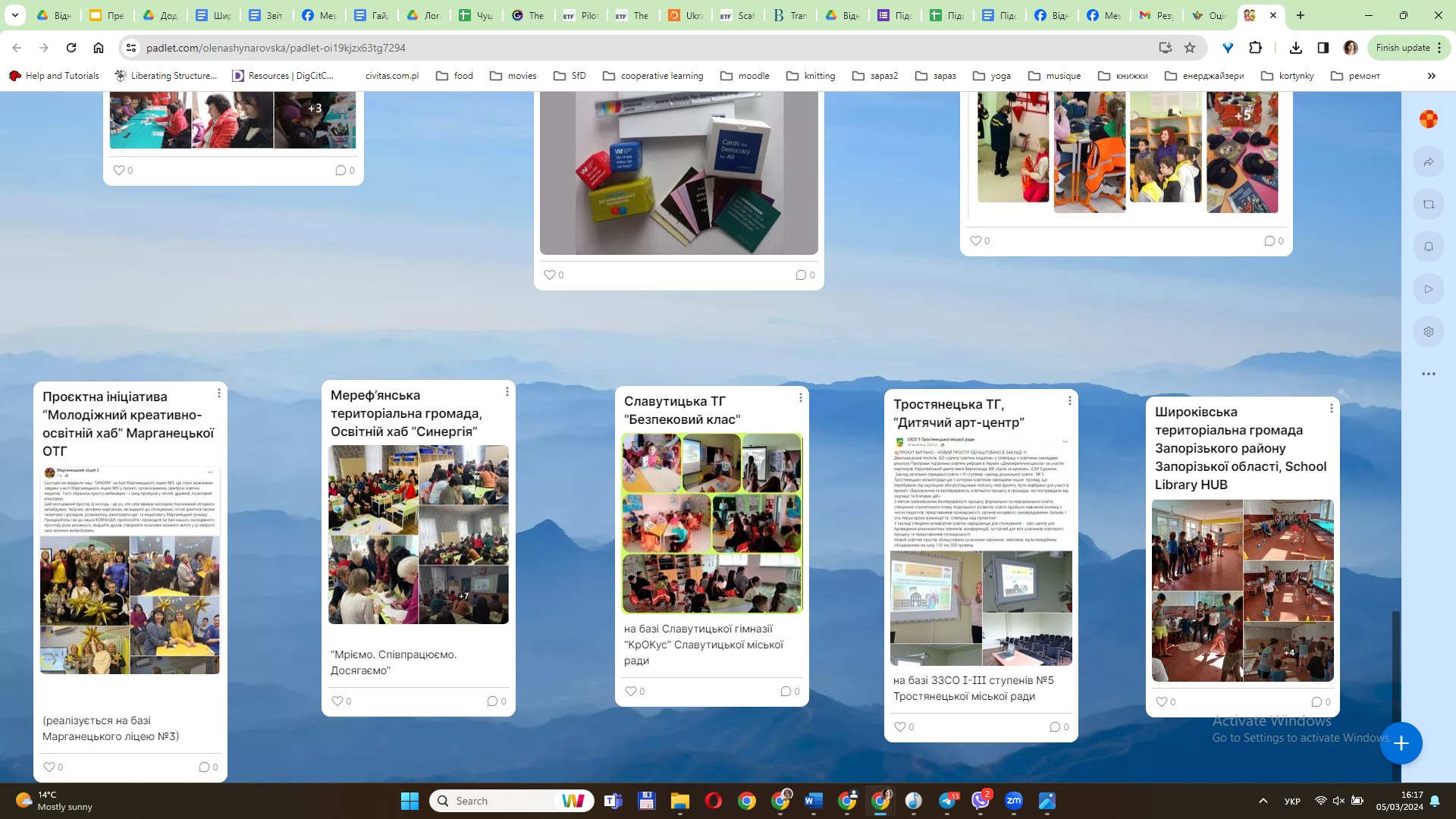This screenshot has width=1456, height=819.
Task: Show more bookmarks with the chevron
Action: pyautogui.click(x=1431, y=76)
